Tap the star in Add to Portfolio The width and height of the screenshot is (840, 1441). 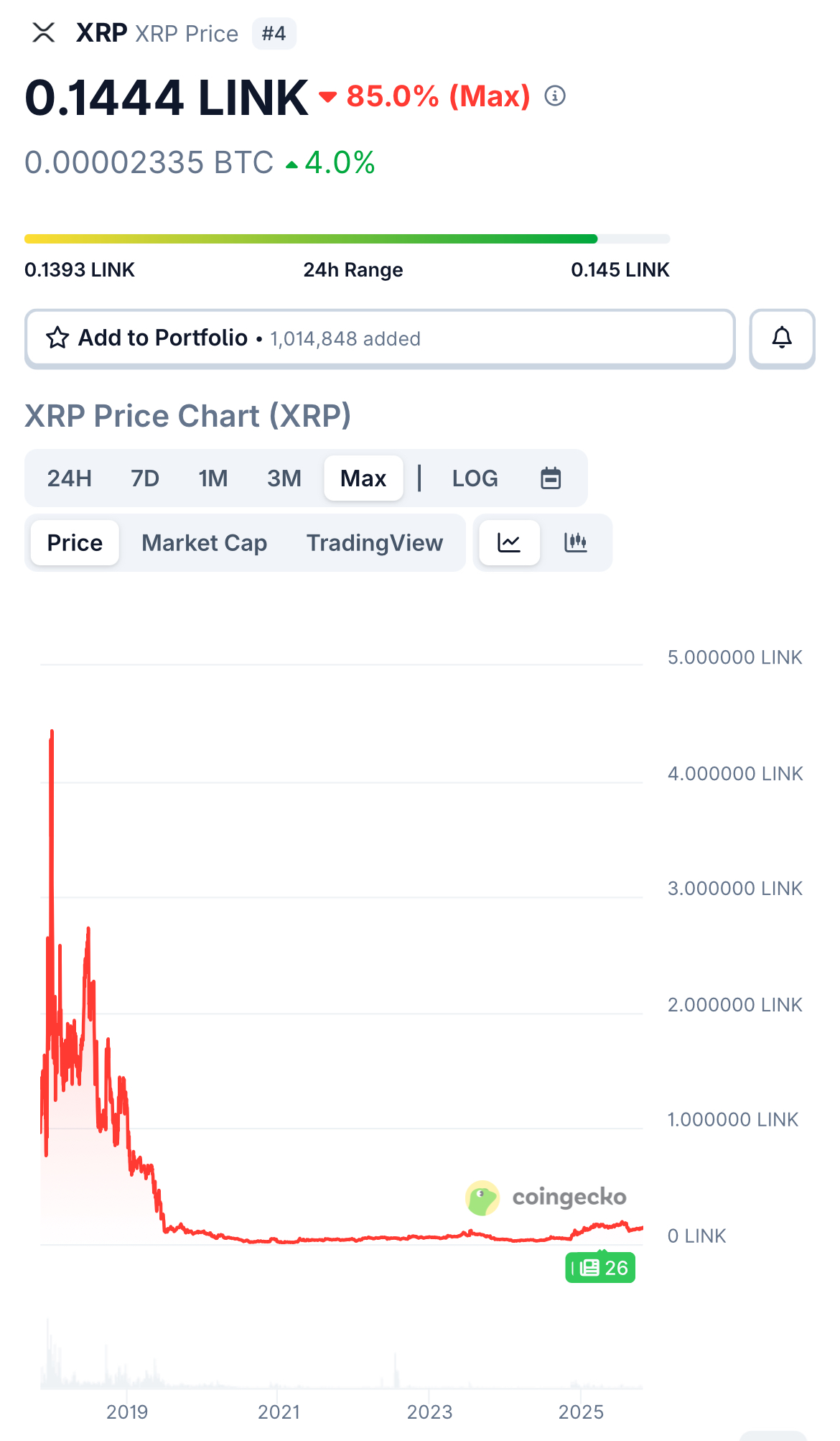click(57, 338)
